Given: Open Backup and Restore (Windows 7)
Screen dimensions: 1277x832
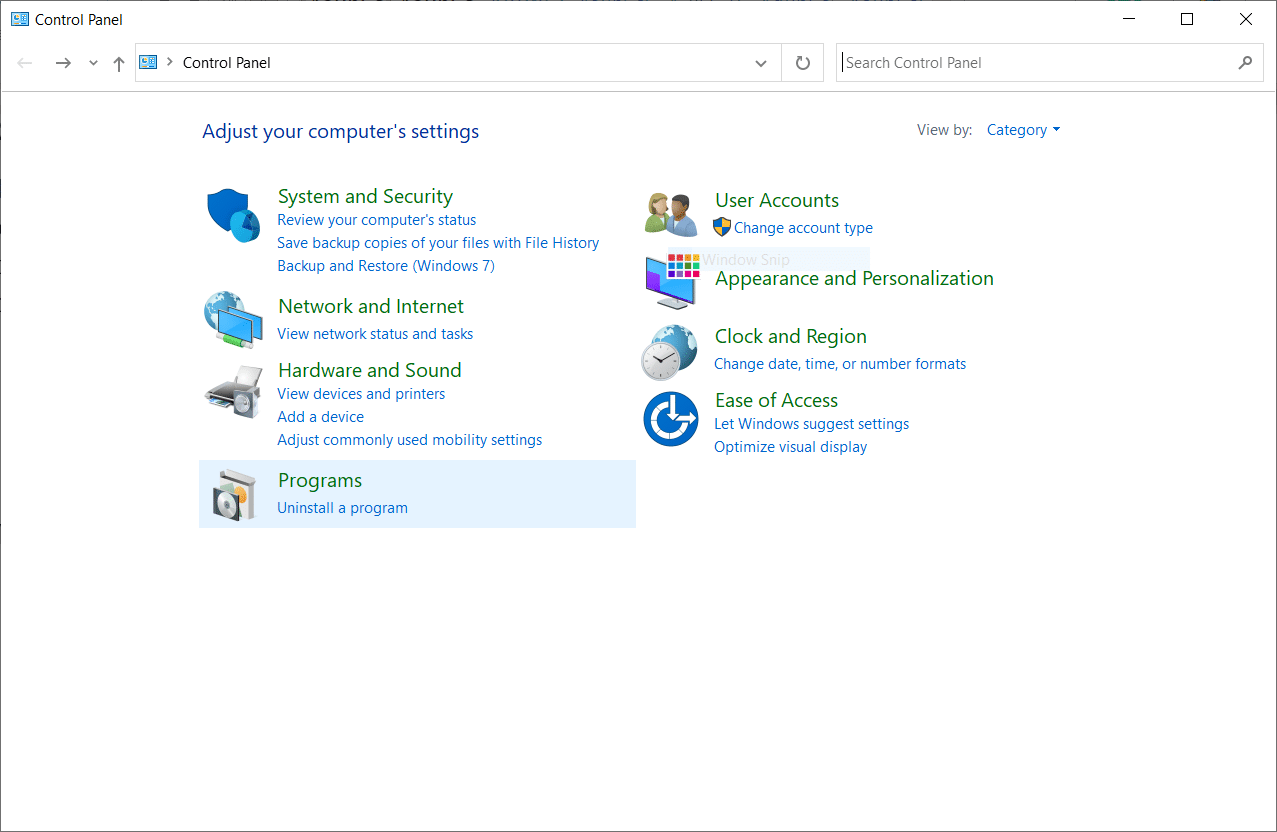Looking at the screenshot, I should pos(385,266).
